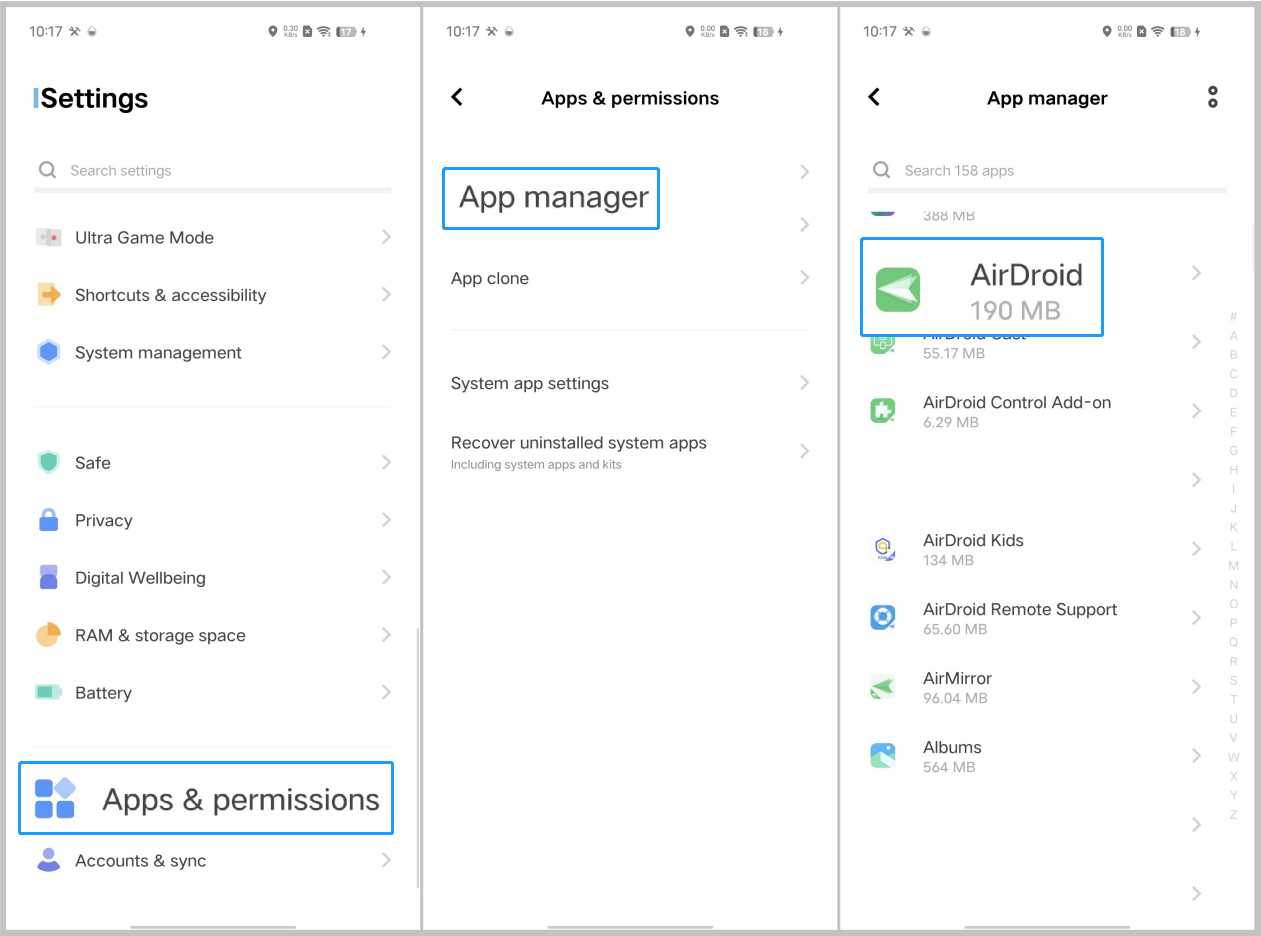Open Ultra Game Mode icon in Settings
The image size is (1261, 936).
click(x=48, y=237)
